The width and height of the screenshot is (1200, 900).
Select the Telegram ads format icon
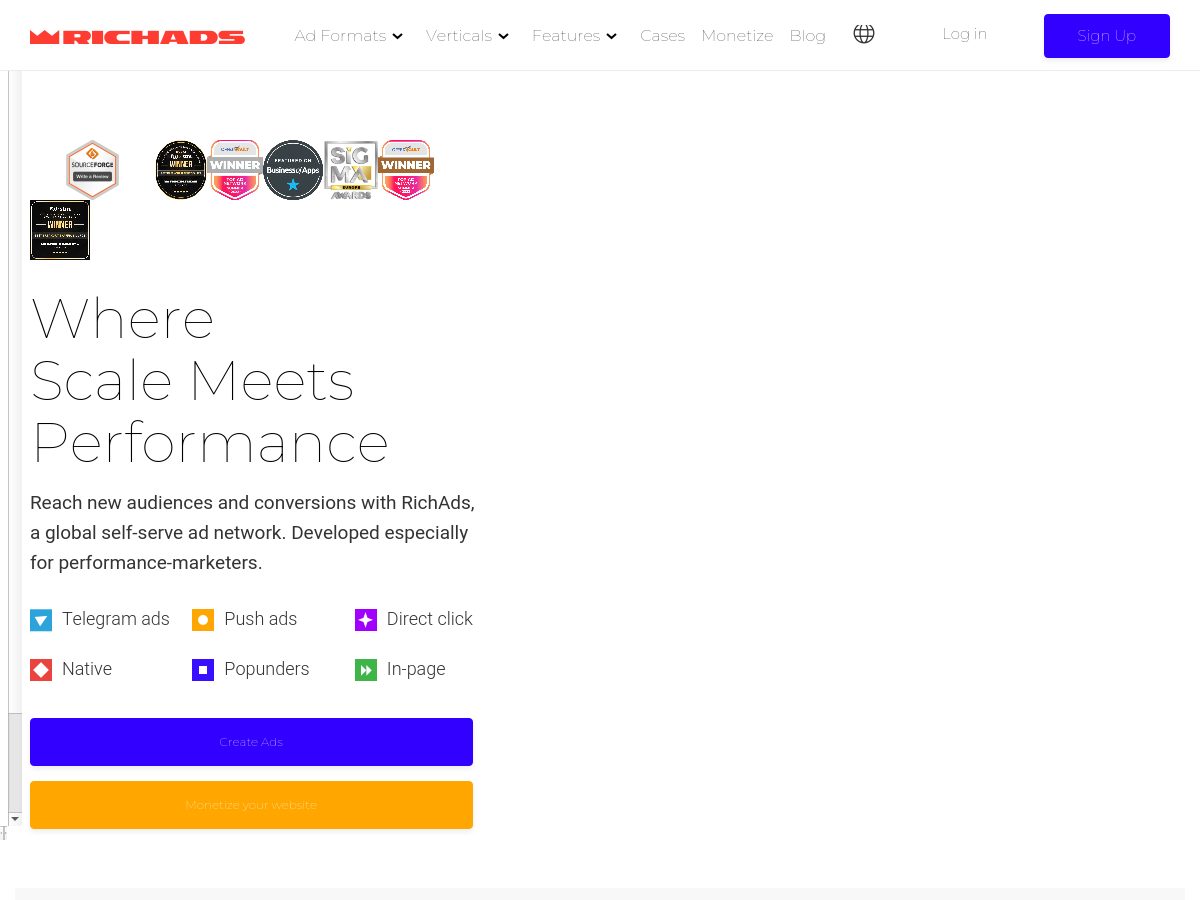[x=41, y=620]
